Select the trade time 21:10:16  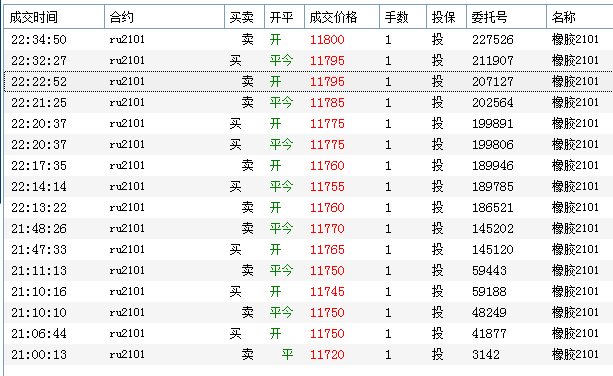(x=39, y=292)
